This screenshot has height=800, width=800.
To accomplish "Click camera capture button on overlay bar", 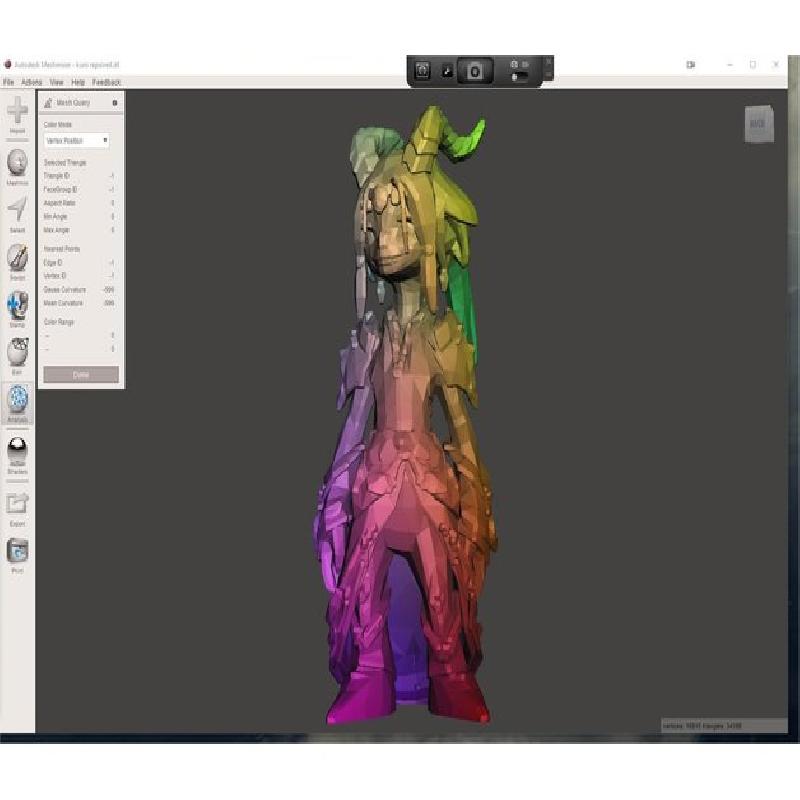I will point(474,70).
